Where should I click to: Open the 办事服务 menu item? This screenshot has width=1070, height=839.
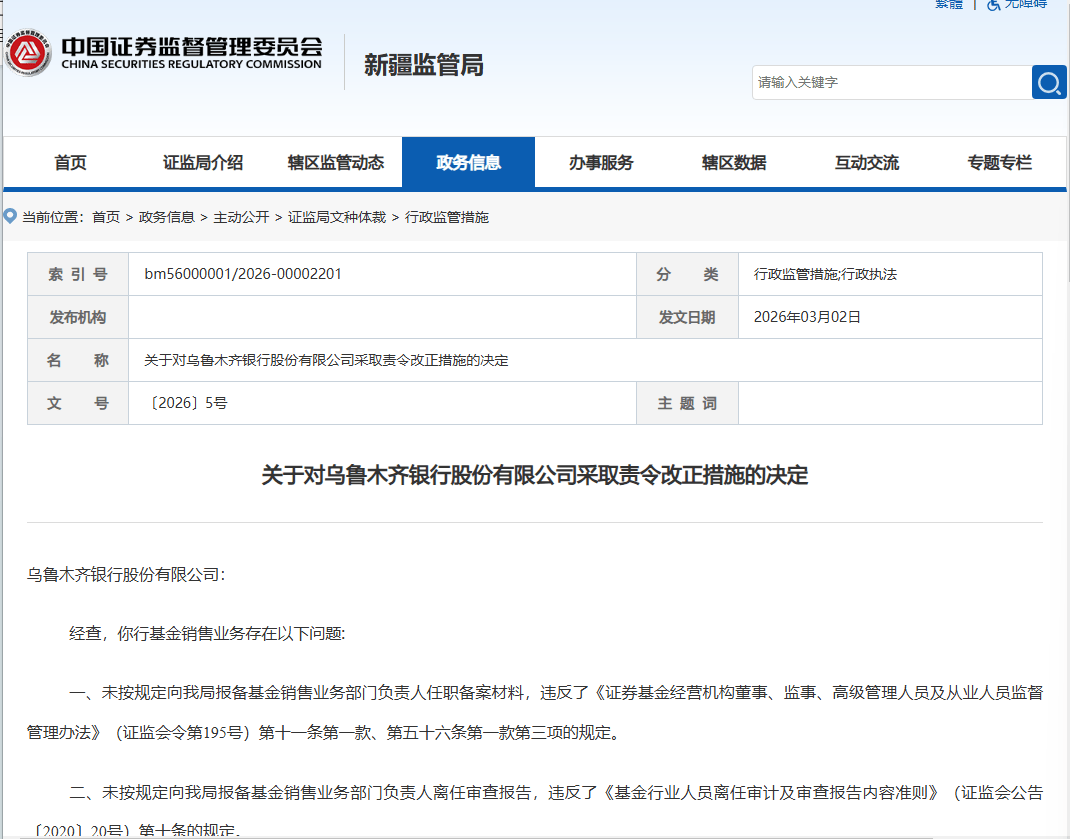coord(601,163)
